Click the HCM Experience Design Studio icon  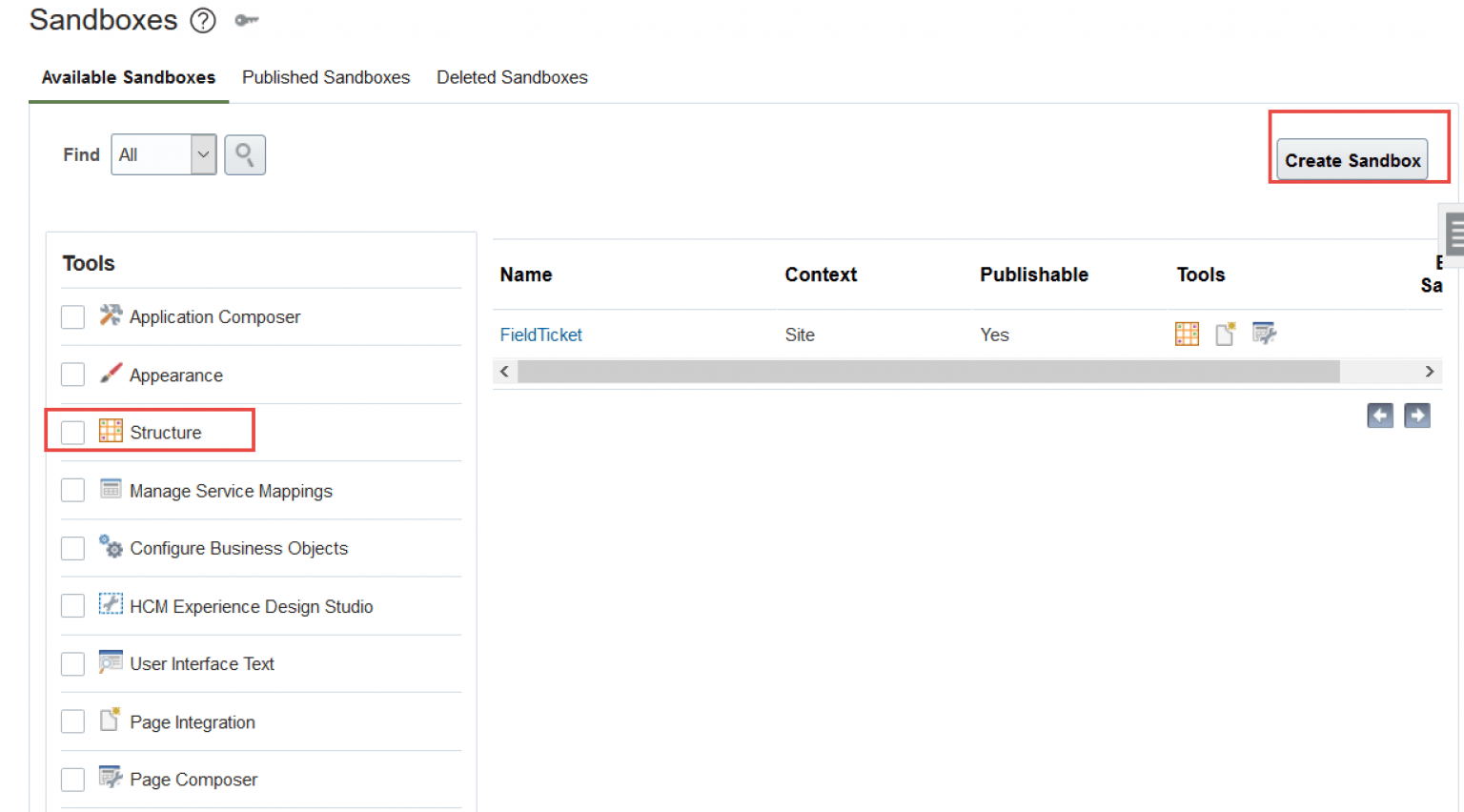coord(111,604)
